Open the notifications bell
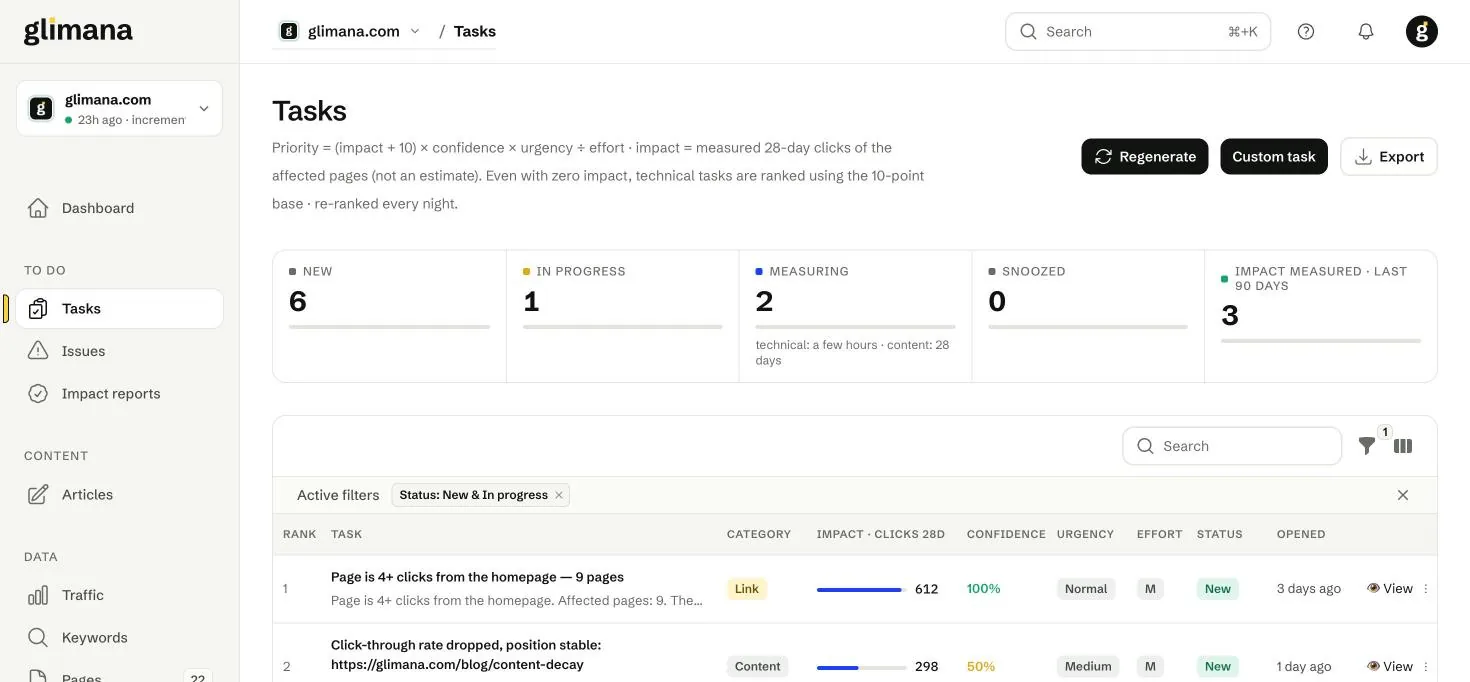Image resolution: width=1470 pixels, height=682 pixels. tap(1366, 31)
